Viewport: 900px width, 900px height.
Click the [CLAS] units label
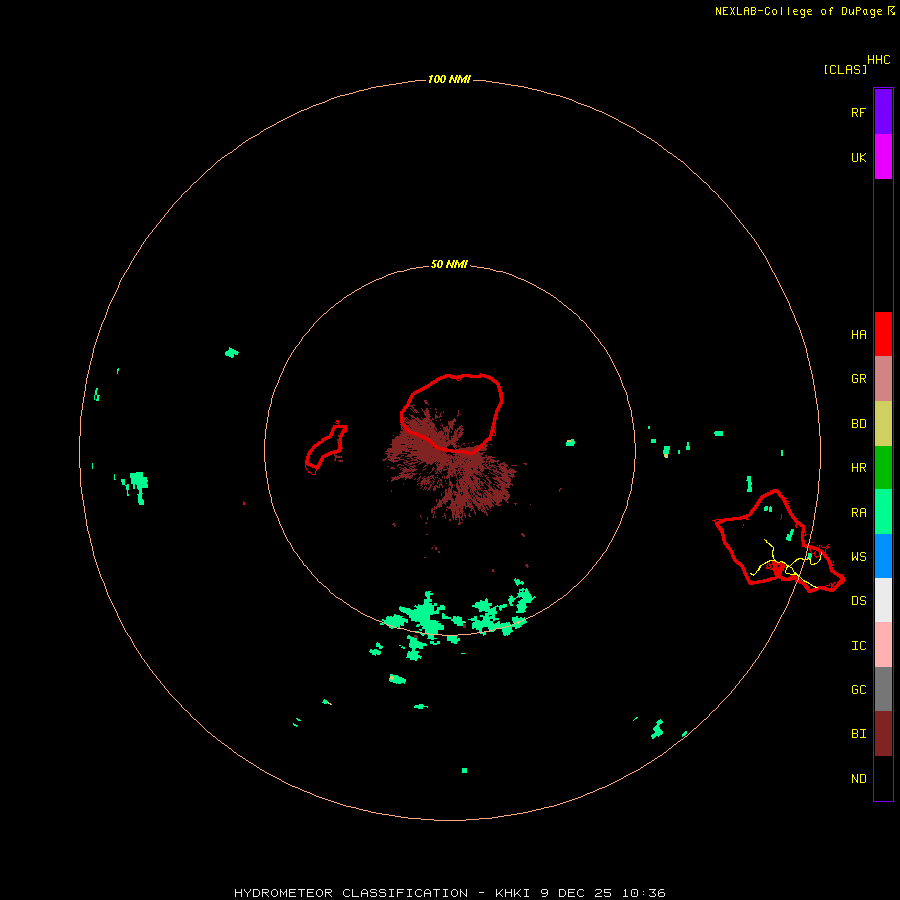pyautogui.click(x=845, y=69)
